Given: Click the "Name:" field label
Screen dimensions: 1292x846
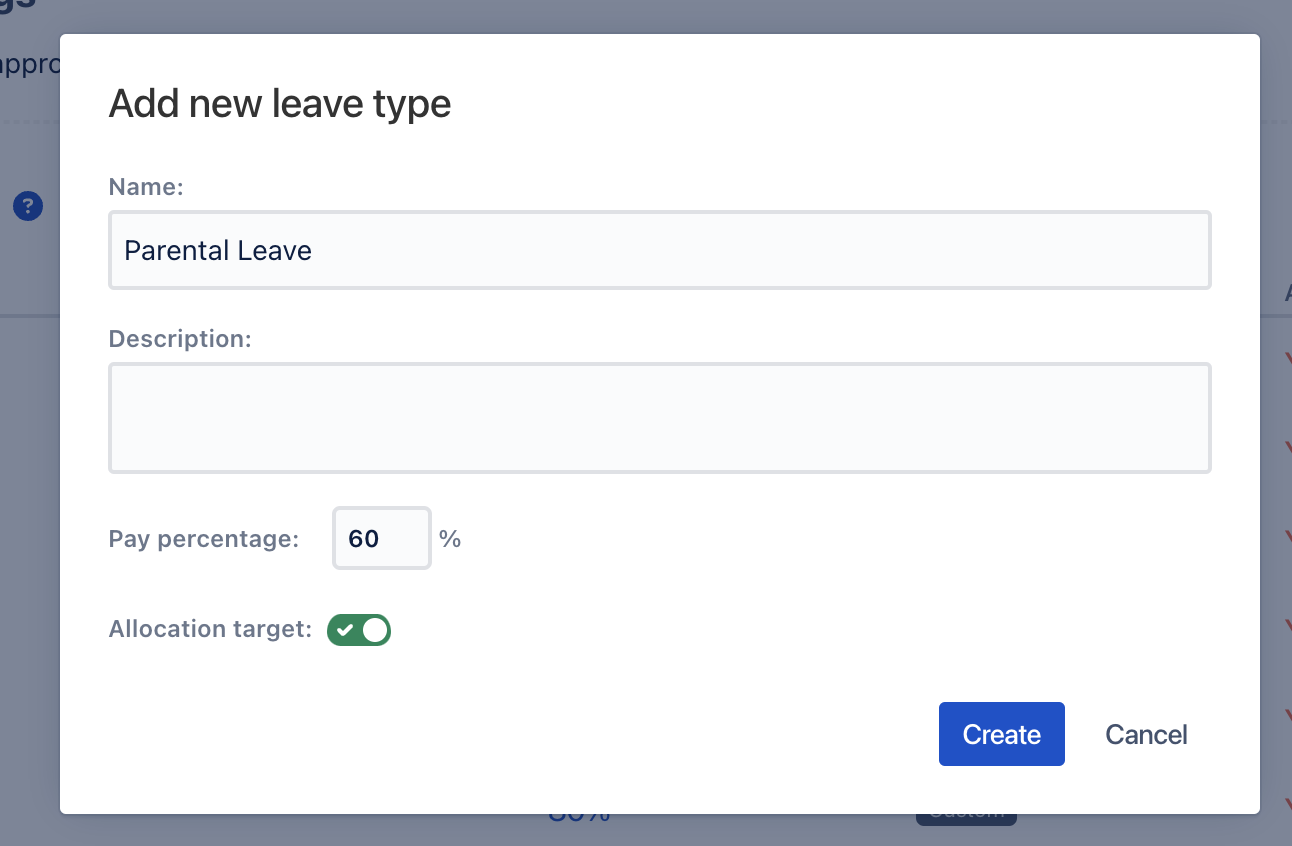Looking at the screenshot, I should tap(146, 187).
